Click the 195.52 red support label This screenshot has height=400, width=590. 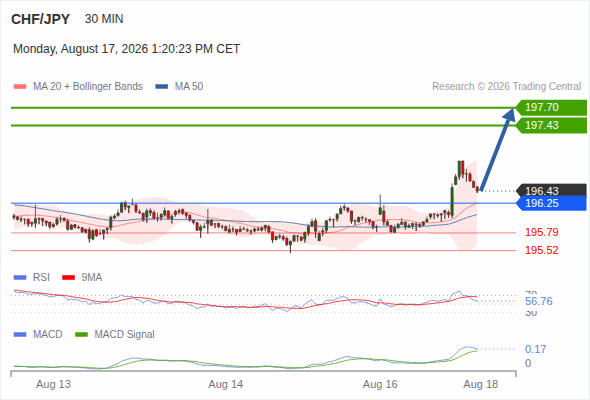pos(542,250)
